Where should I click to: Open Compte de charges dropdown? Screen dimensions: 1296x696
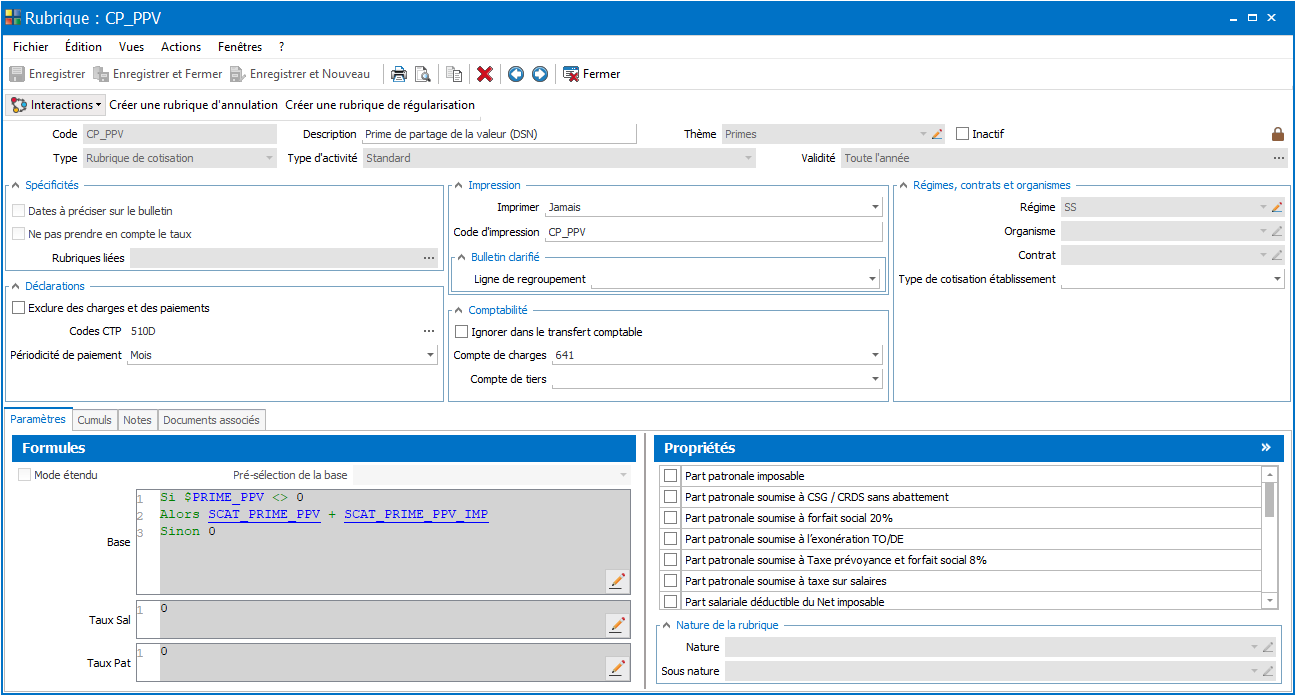tap(876, 355)
